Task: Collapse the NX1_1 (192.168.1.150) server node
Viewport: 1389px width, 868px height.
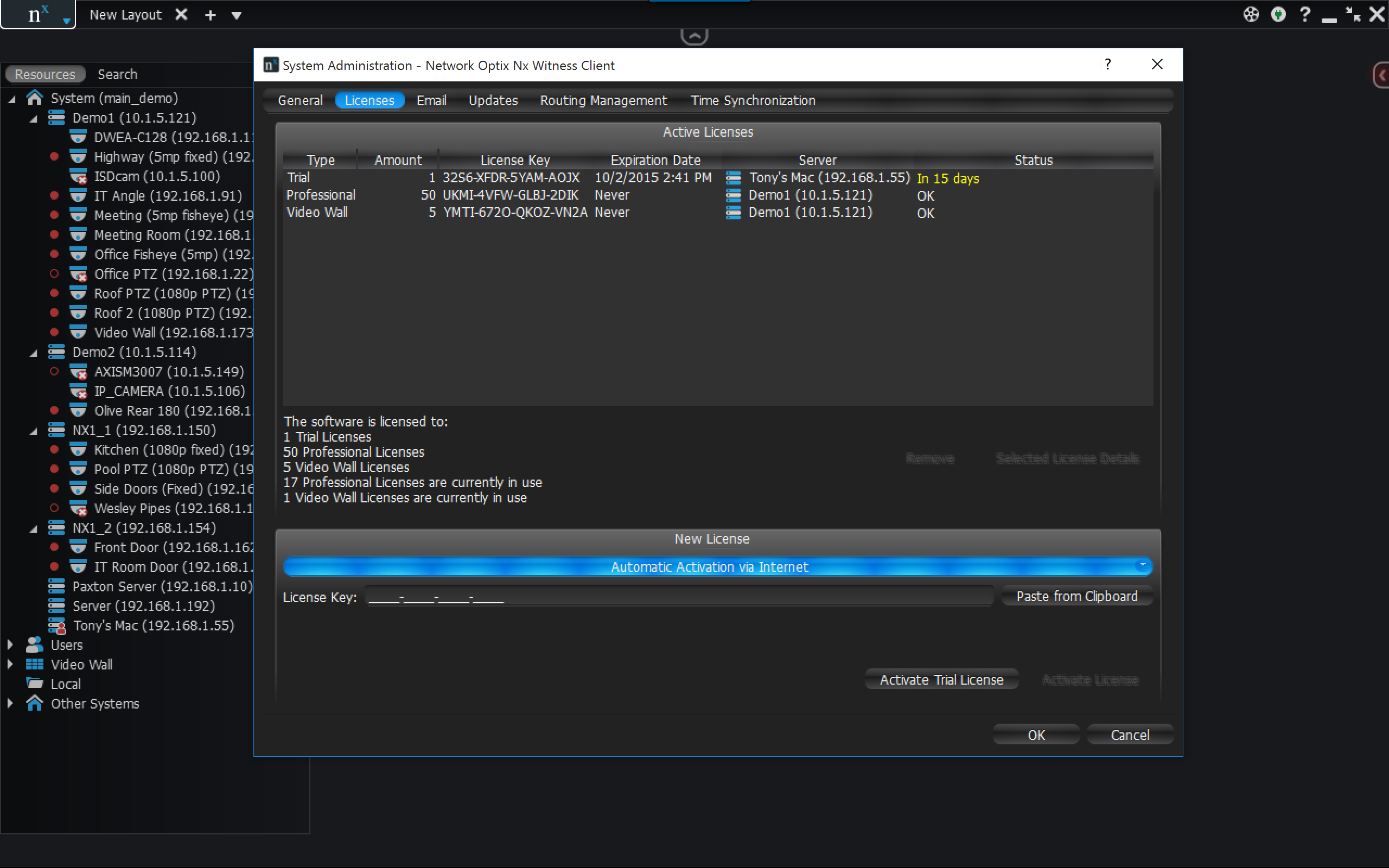Action: [x=34, y=431]
